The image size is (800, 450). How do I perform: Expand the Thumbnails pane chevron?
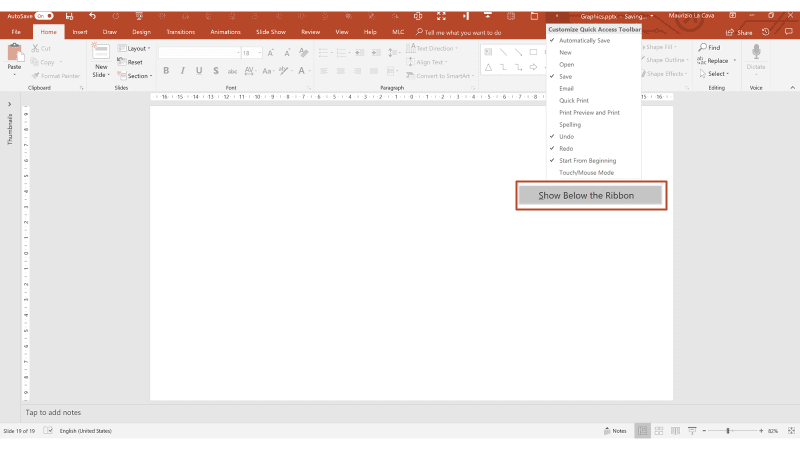pyautogui.click(x=9, y=104)
